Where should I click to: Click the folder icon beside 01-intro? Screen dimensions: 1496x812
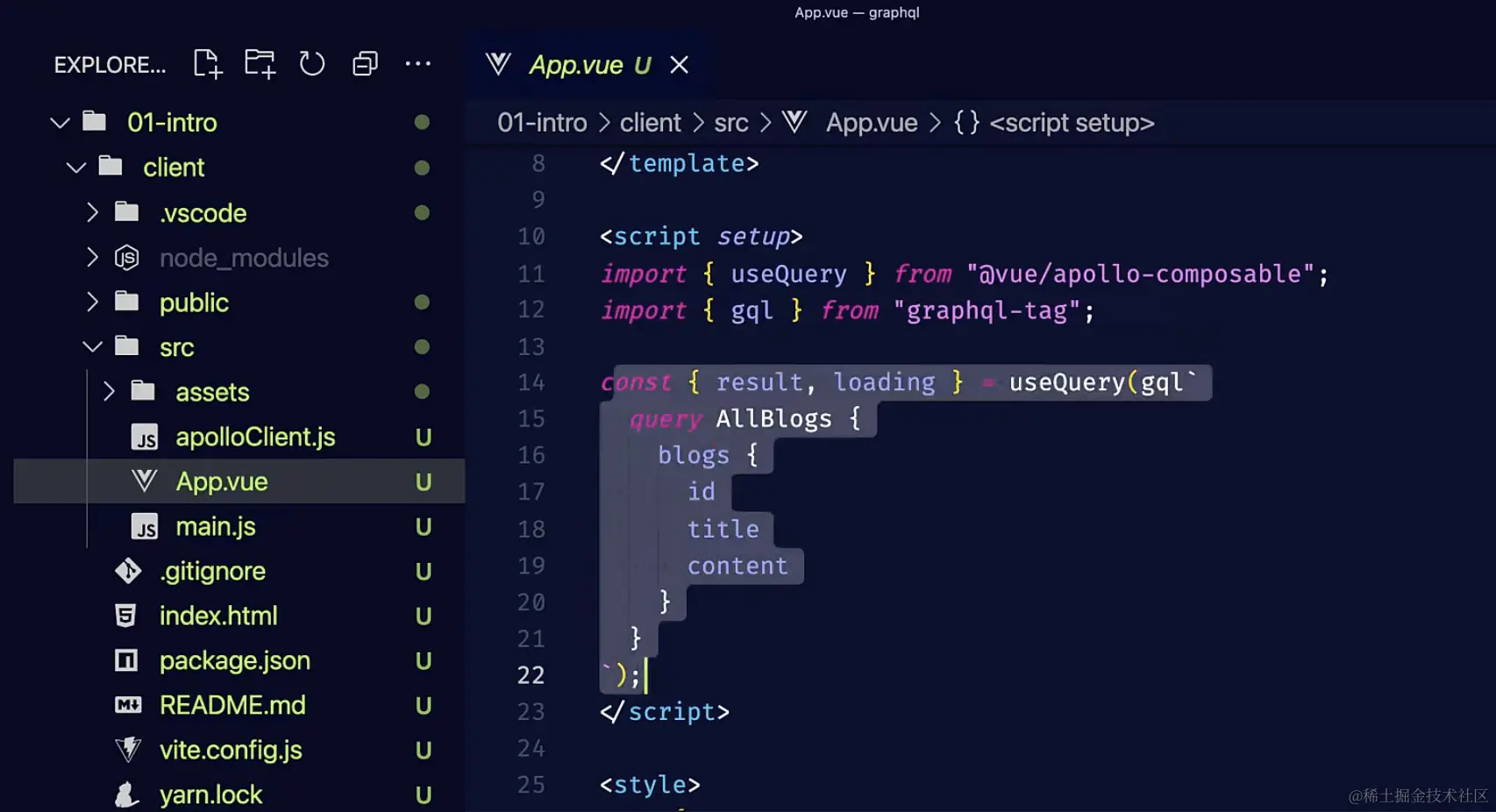[94, 121]
